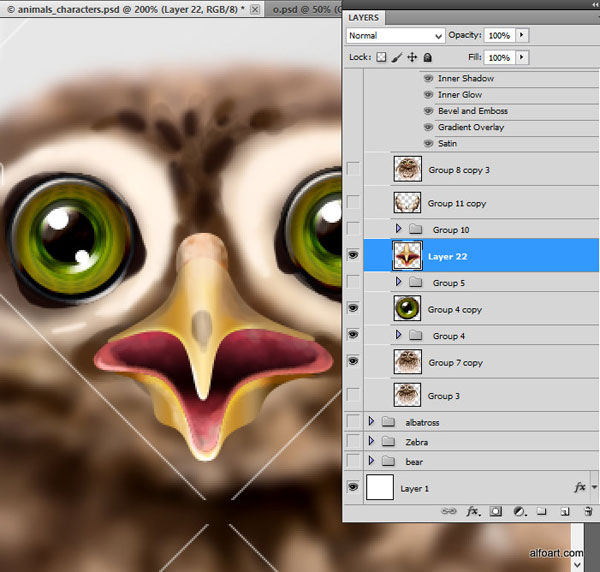Select Group 4 copy eye thumbnail
The height and width of the screenshot is (572, 600).
(408, 308)
